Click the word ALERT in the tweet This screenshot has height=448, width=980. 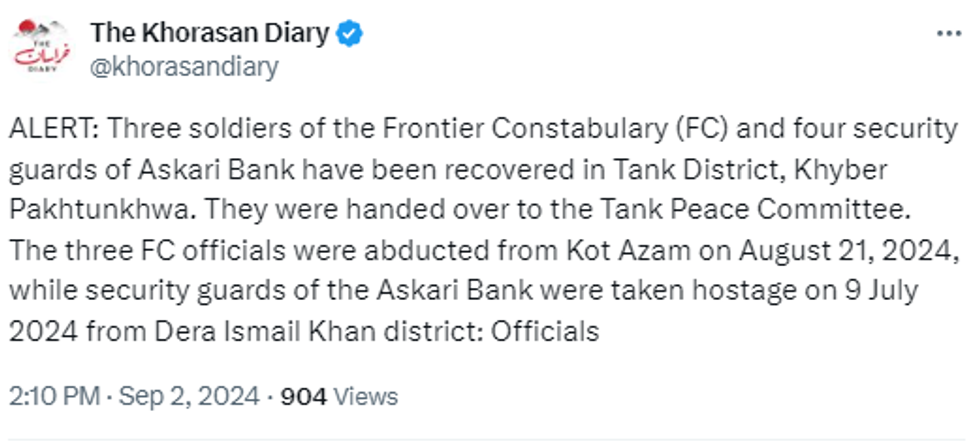[49, 128]
